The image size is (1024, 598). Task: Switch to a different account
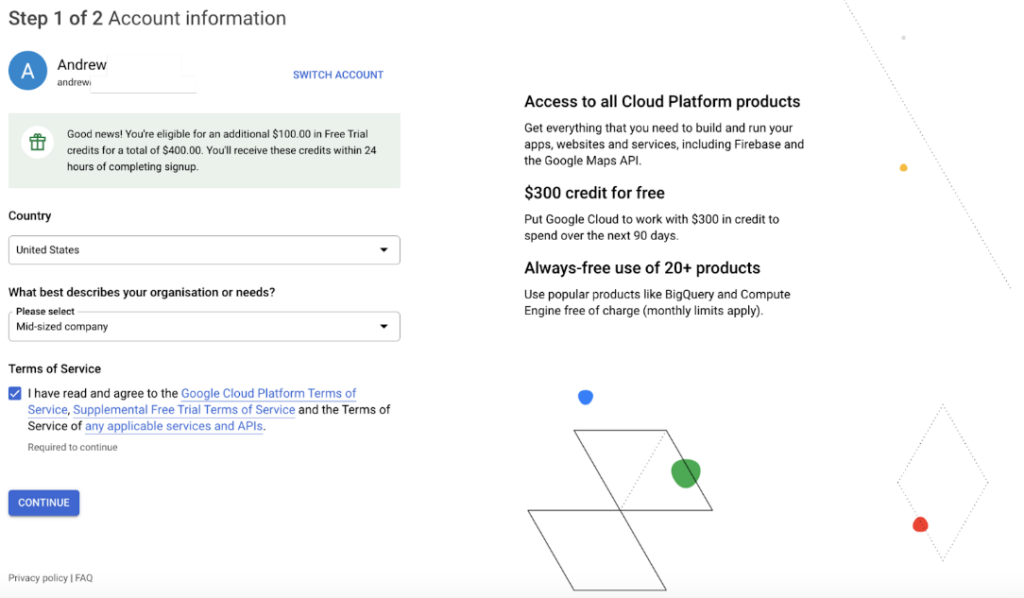point(338,75)
